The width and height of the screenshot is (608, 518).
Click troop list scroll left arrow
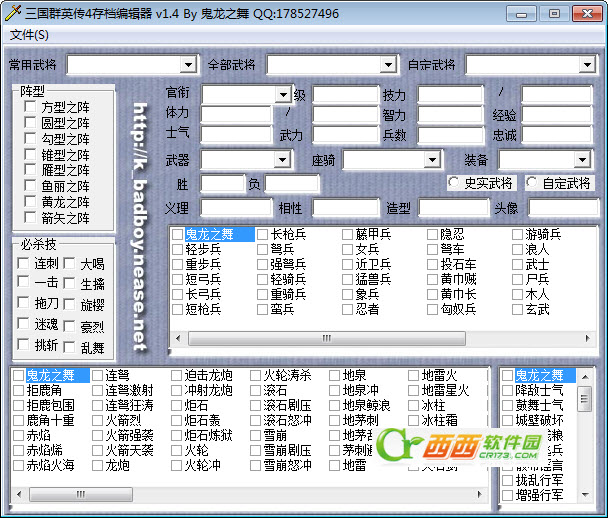(x=178, y=338)
